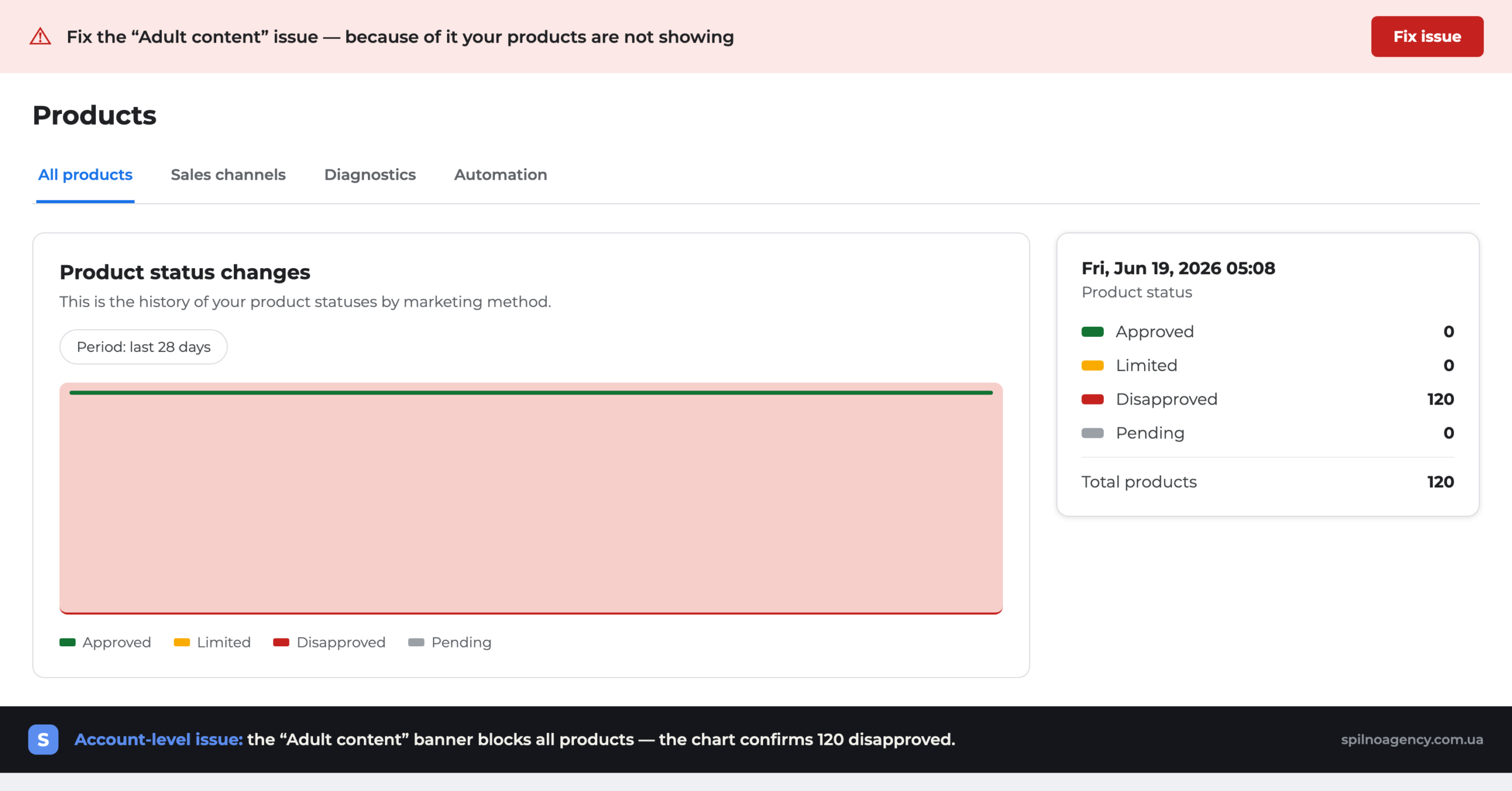The image size is (1512, 791).
Task: Click the Approved label in status panel
Action: coord(1155,332)
